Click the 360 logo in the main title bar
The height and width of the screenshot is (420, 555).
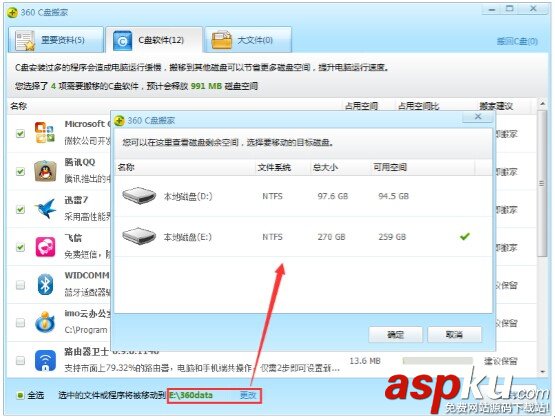pos(12,13)
